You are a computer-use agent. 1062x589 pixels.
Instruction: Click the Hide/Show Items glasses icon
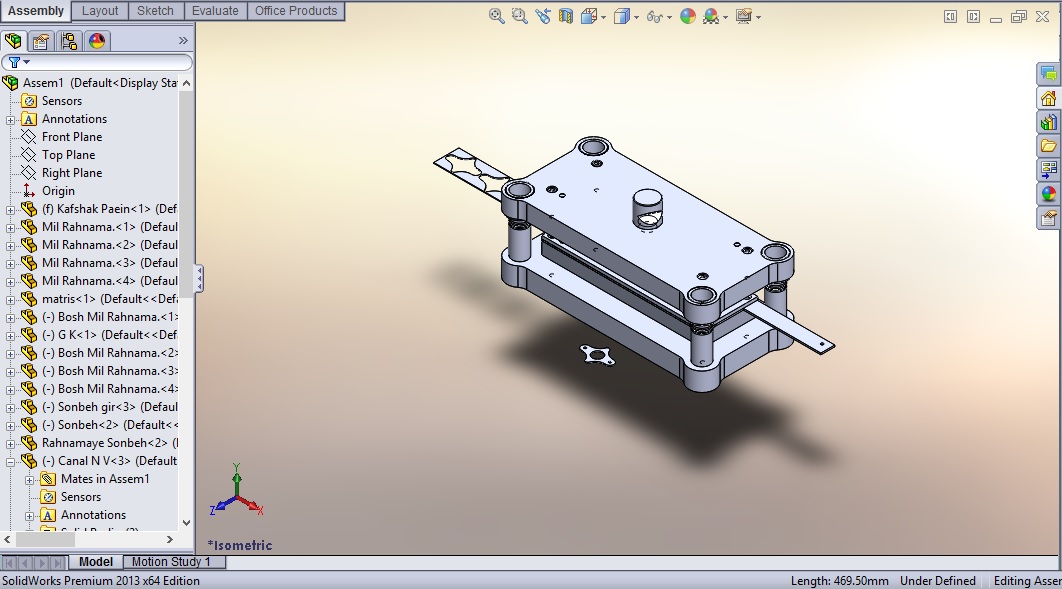coord(654,16)
